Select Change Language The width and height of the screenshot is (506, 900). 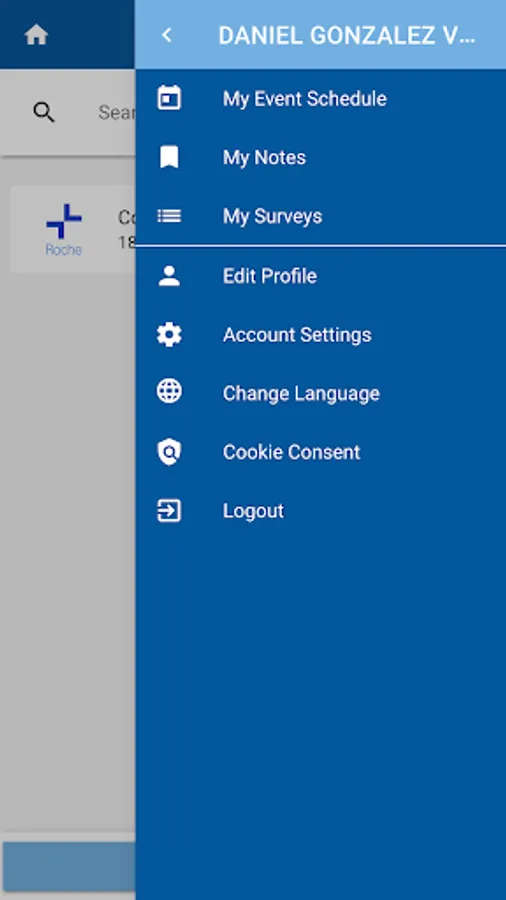[321, 393]
